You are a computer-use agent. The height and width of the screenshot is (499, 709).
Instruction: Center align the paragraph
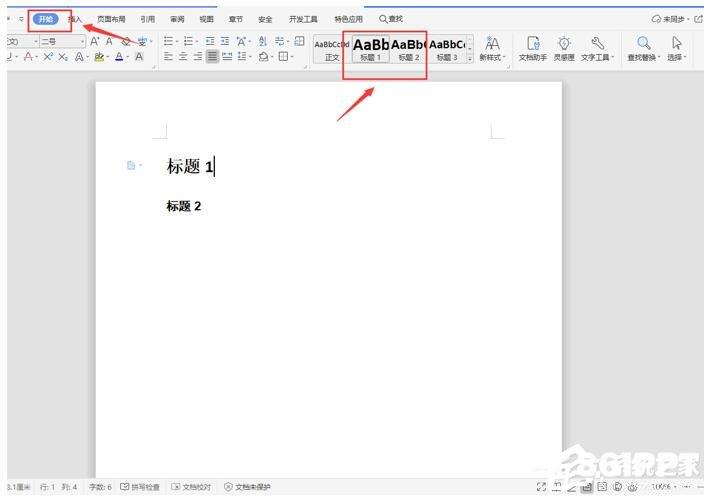(x=183, y=56)
